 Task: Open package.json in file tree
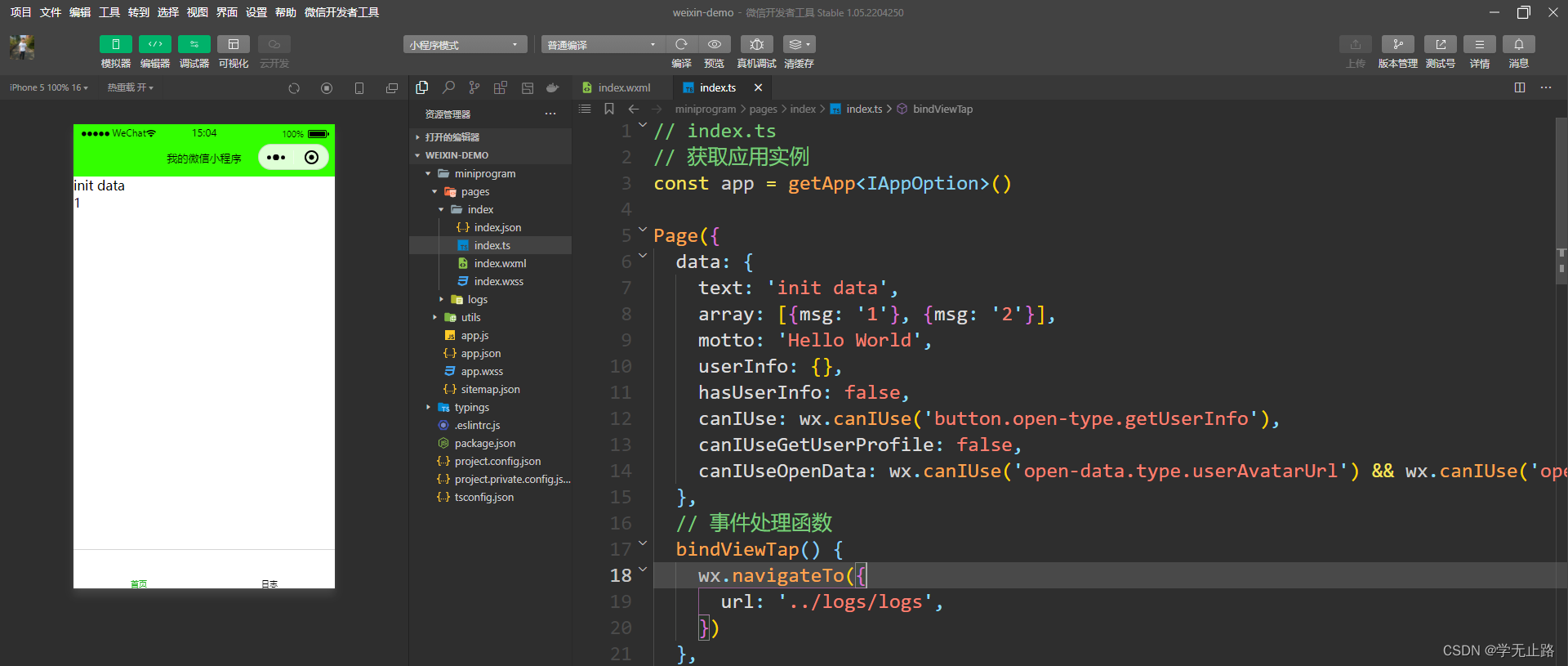click(x=490, y=443)
